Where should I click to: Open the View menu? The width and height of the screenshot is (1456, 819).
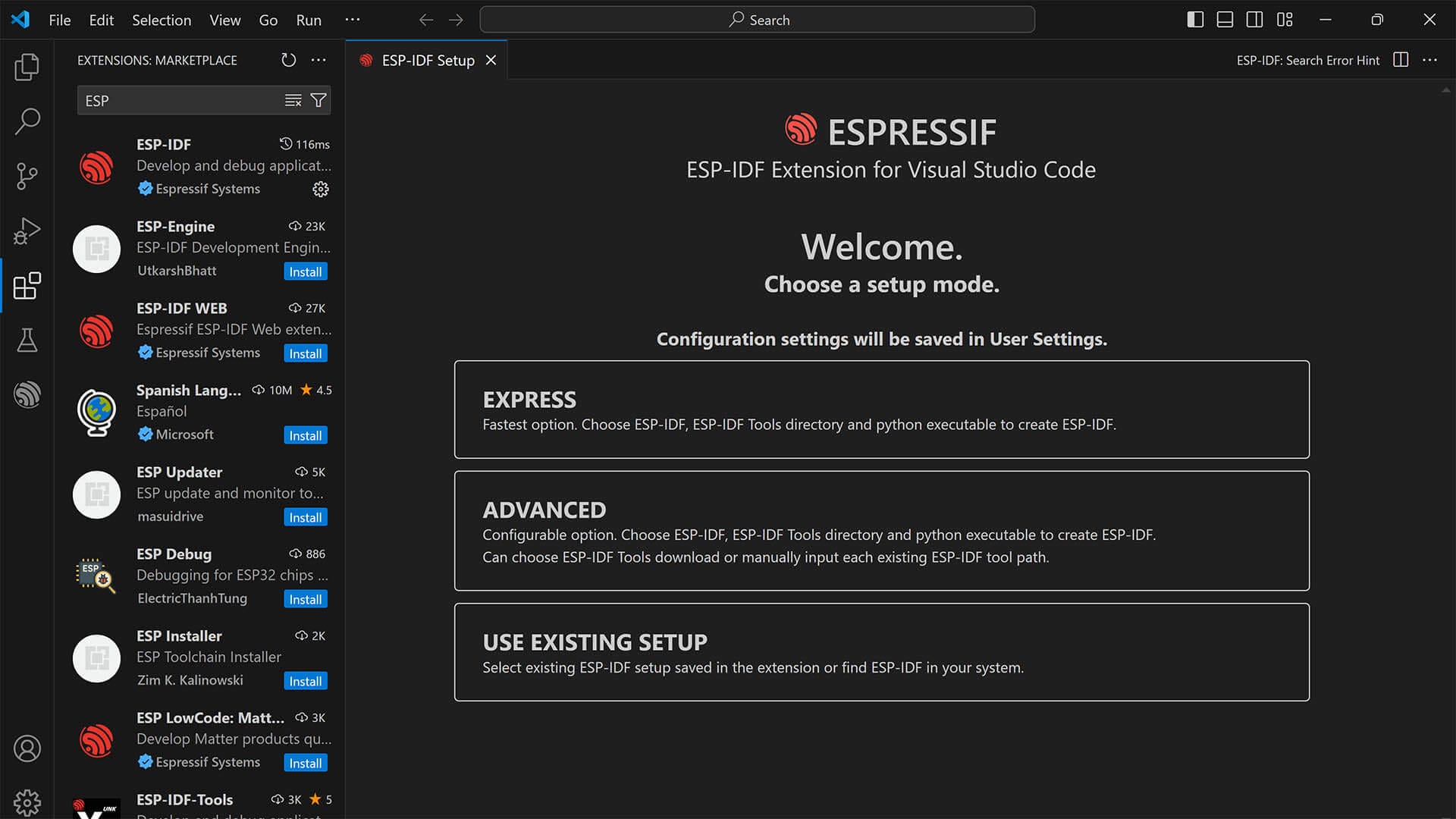point(224,20)
